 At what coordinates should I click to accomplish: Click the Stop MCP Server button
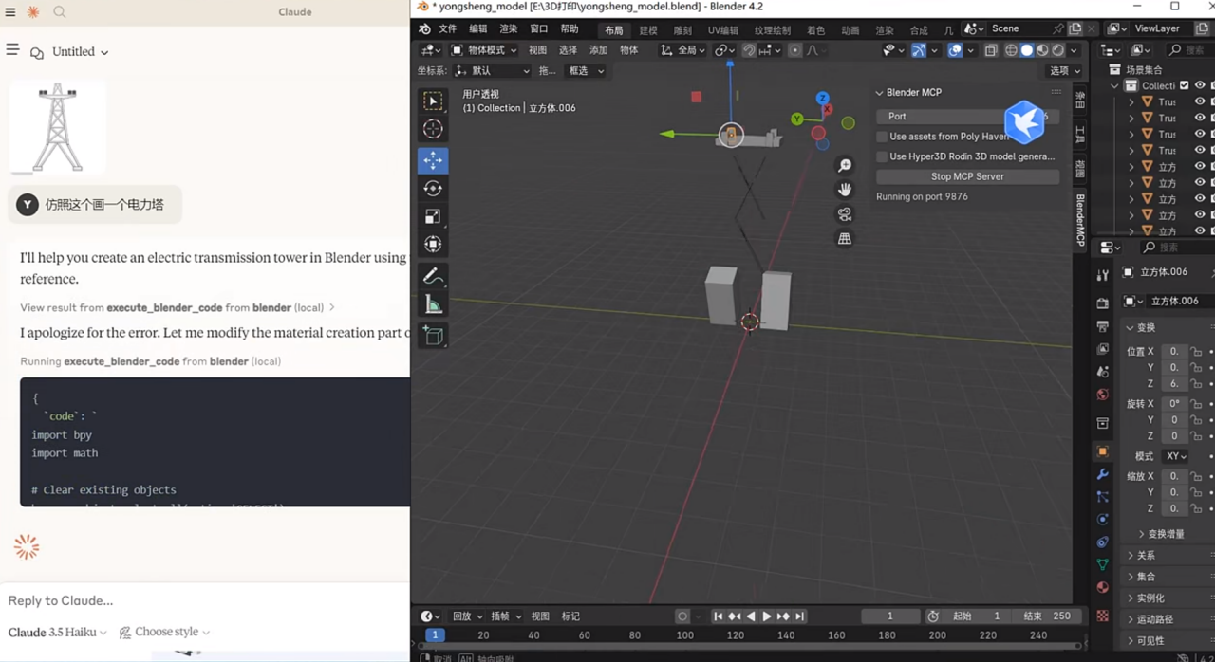[967, 177]
